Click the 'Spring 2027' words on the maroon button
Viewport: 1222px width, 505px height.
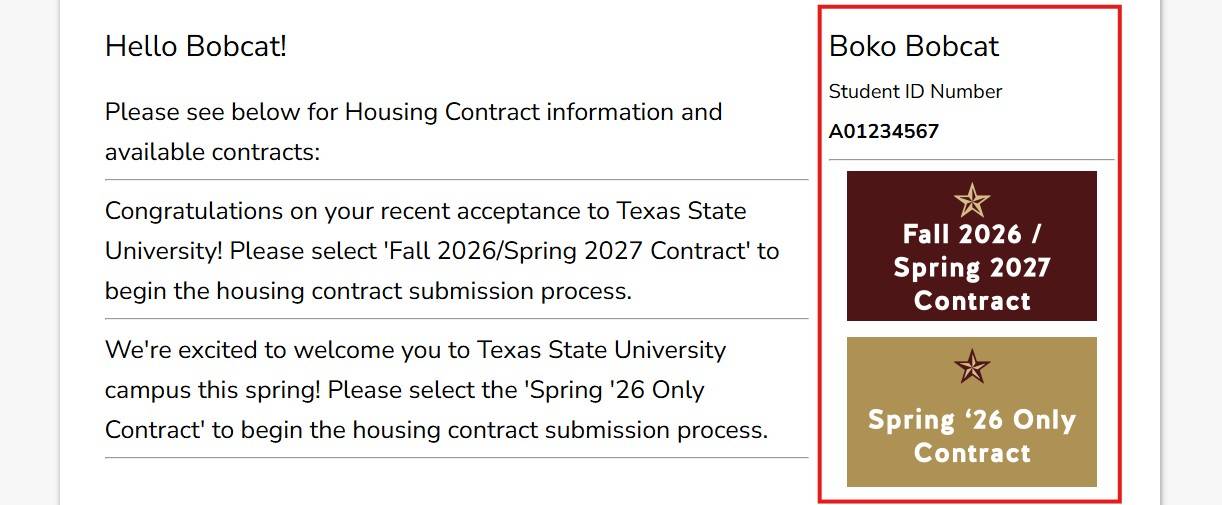971,268
